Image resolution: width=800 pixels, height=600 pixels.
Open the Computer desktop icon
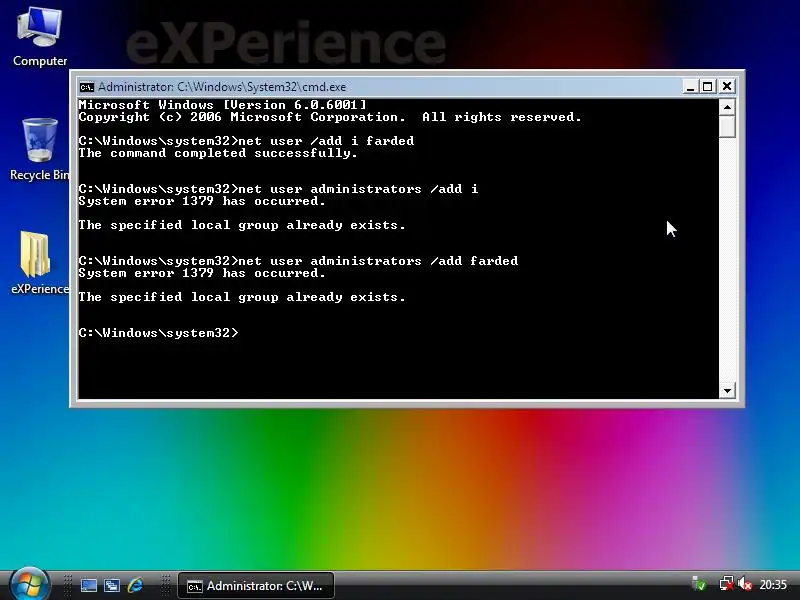point(40,37)
